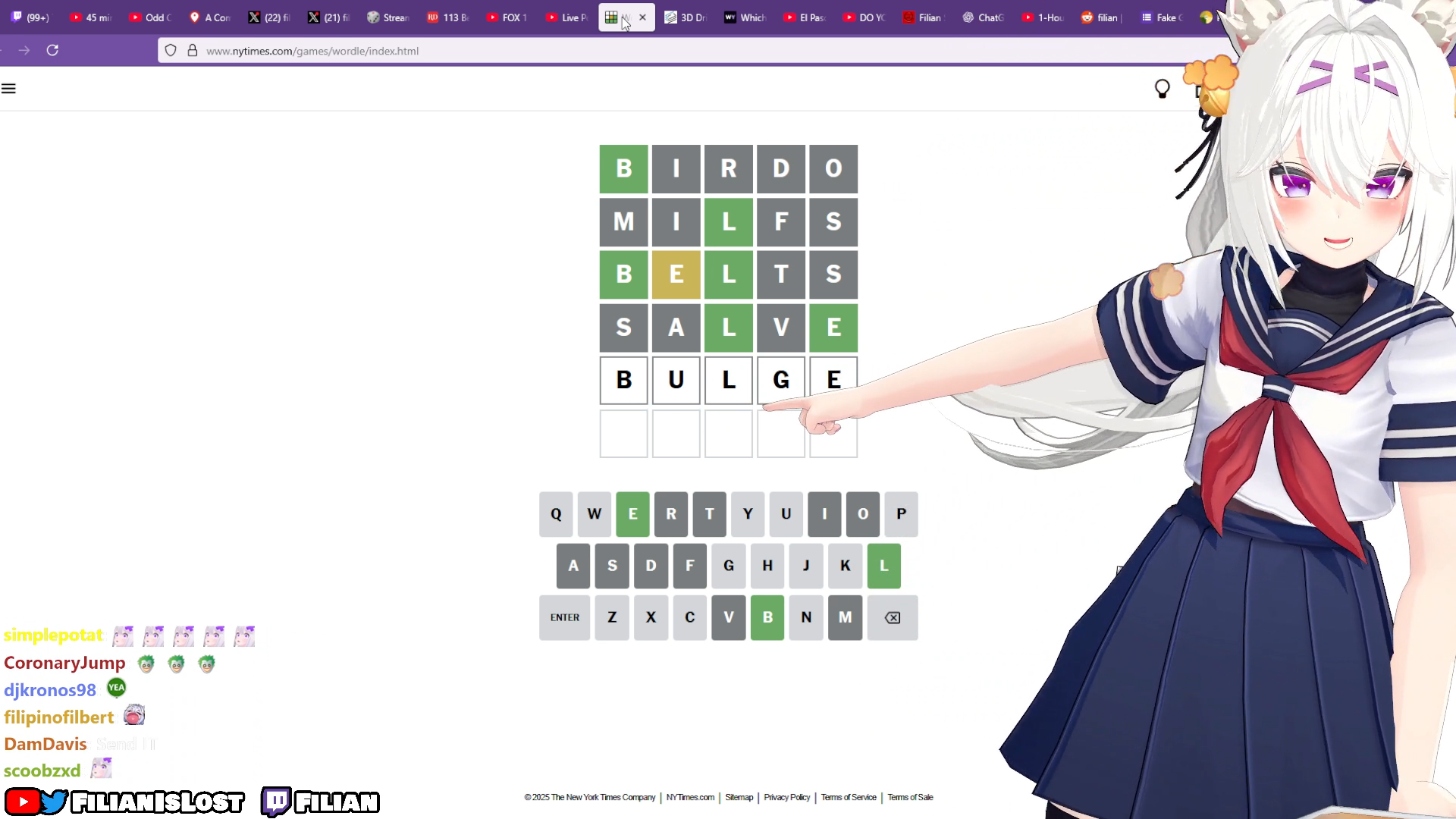Click the forward navigation arrow

tap(24, 50)
